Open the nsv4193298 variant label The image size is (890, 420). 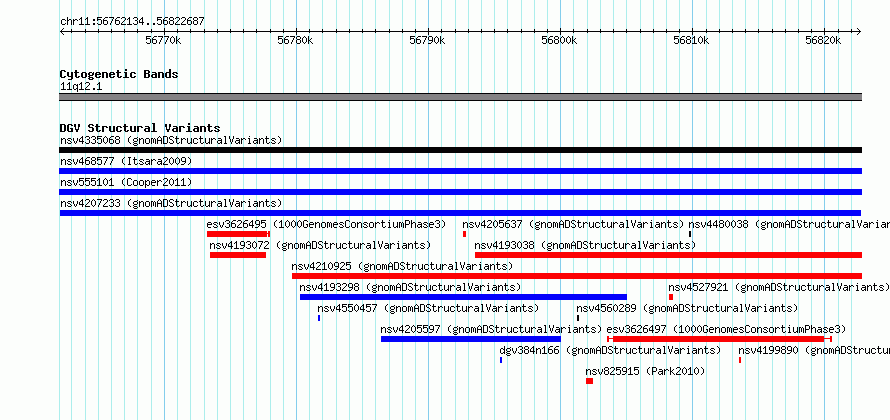click(410, 287)
